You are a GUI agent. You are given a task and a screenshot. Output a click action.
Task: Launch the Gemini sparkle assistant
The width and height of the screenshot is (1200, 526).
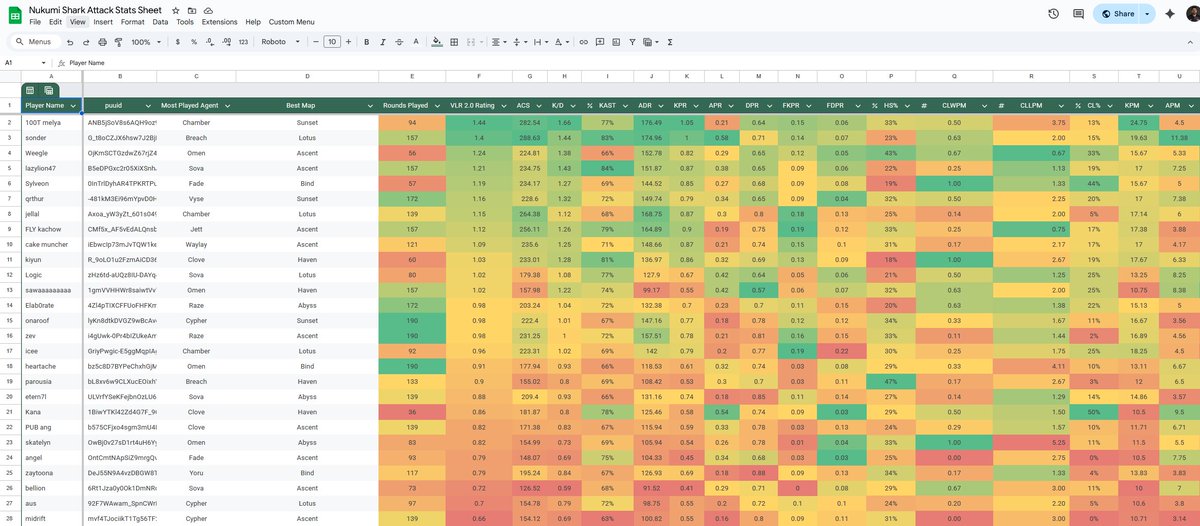[x=1170, y=14]
